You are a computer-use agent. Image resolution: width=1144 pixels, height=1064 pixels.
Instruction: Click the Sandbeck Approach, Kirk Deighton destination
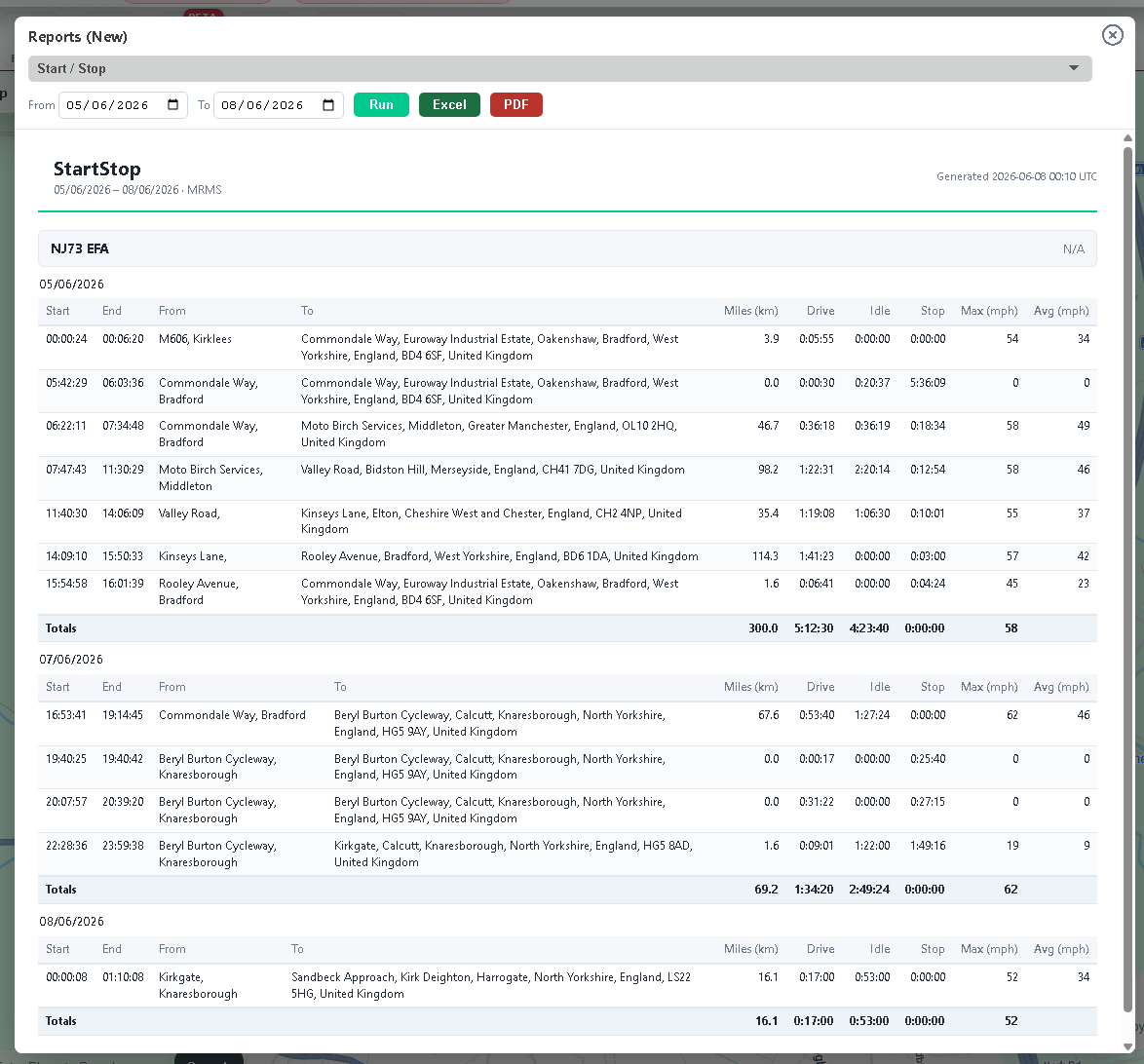[491, 985]
